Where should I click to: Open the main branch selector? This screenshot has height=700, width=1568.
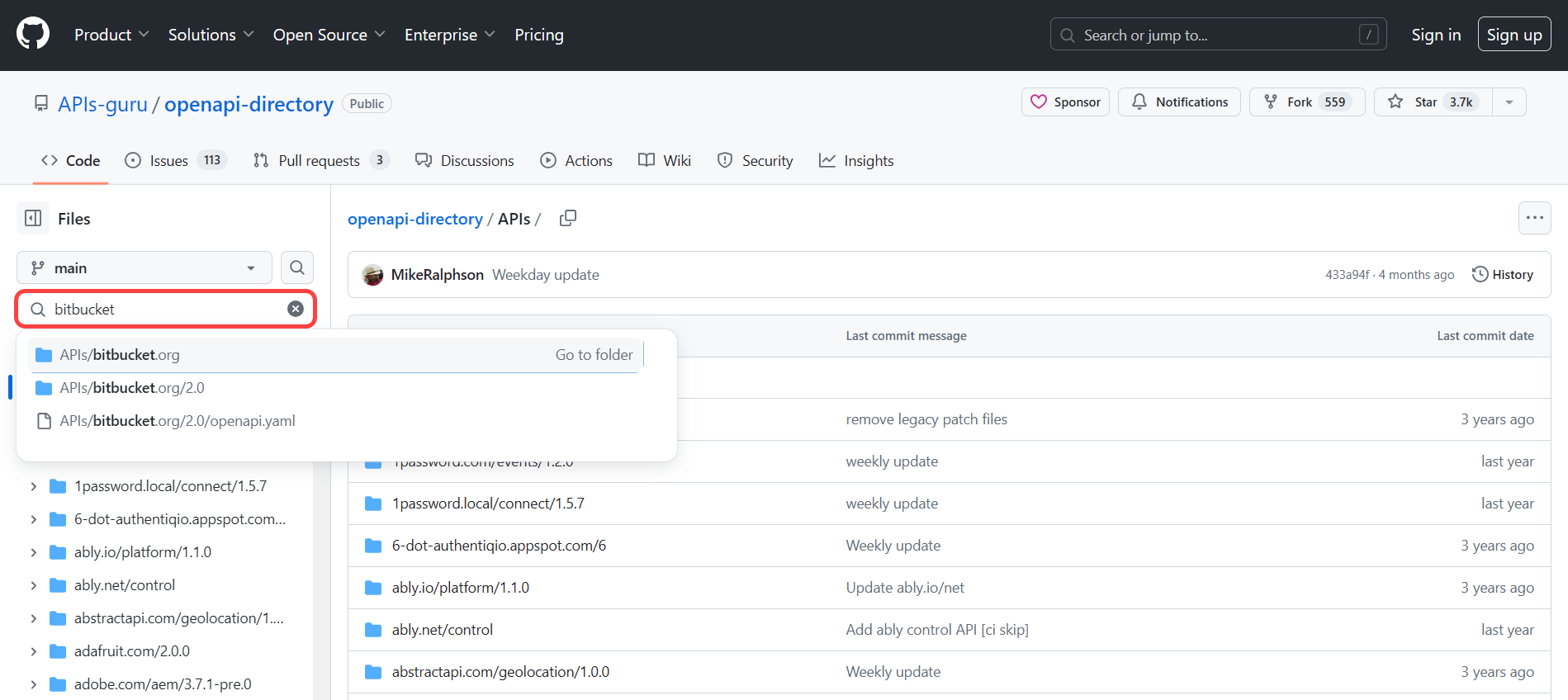(144, 268)
